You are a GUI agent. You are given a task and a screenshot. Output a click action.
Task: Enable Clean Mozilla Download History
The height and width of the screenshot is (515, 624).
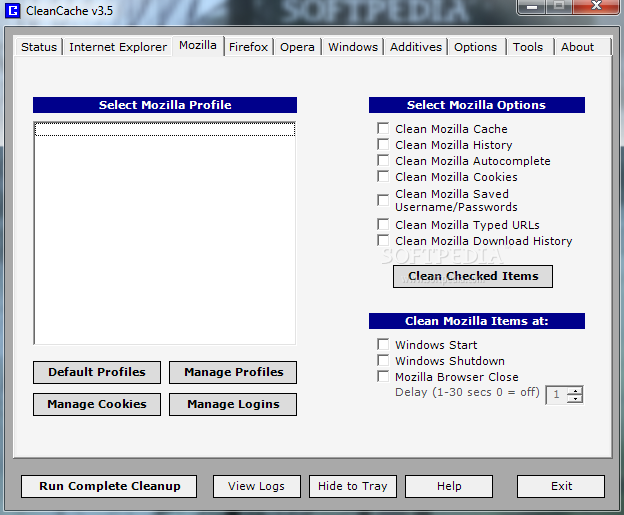(x=383, y=240)
